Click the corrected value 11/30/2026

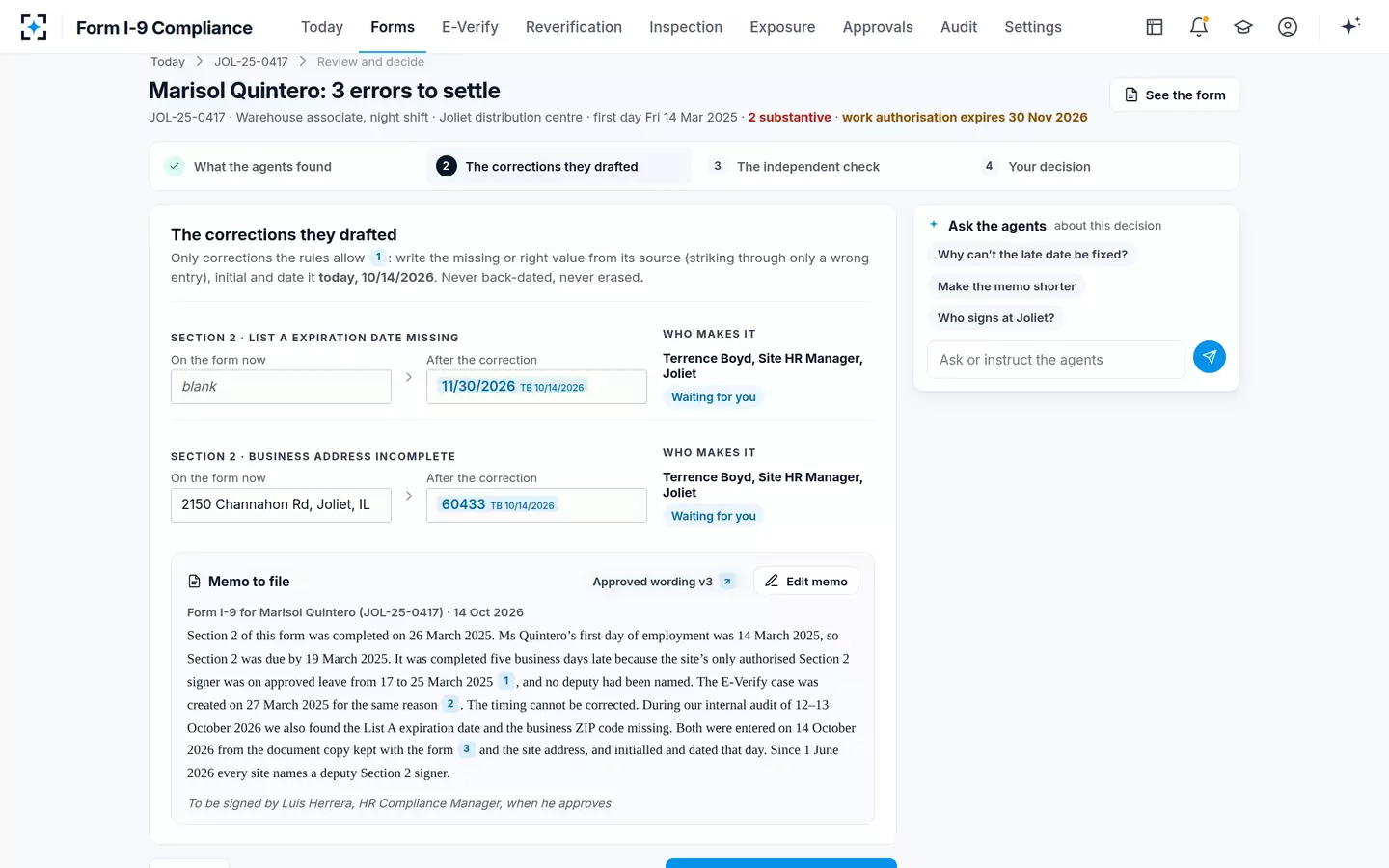(x=478, y=386)
